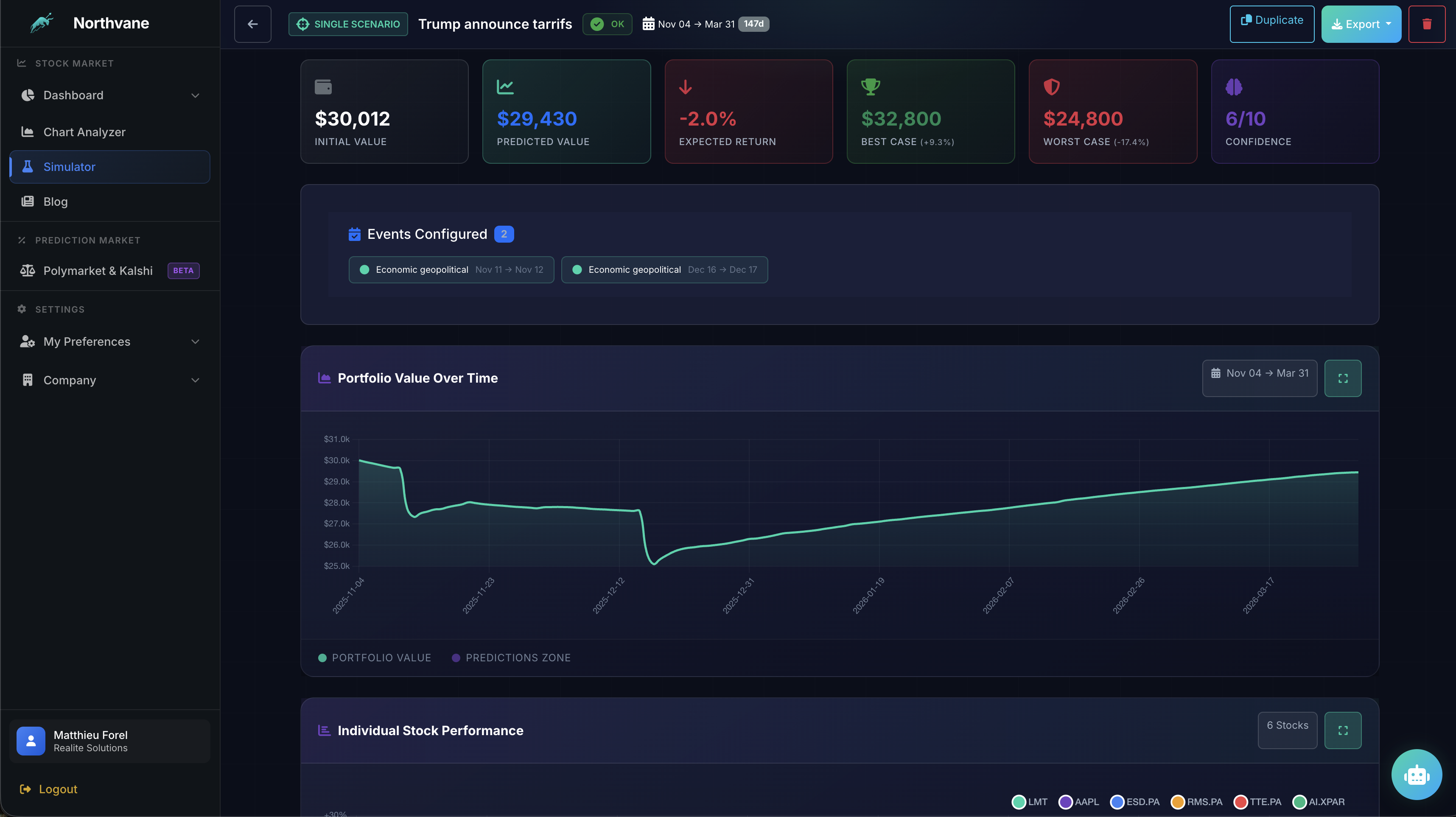Screen dimensions: 1456x817
Task: Click the Blog newspaper icon
Action: [27, 201]
